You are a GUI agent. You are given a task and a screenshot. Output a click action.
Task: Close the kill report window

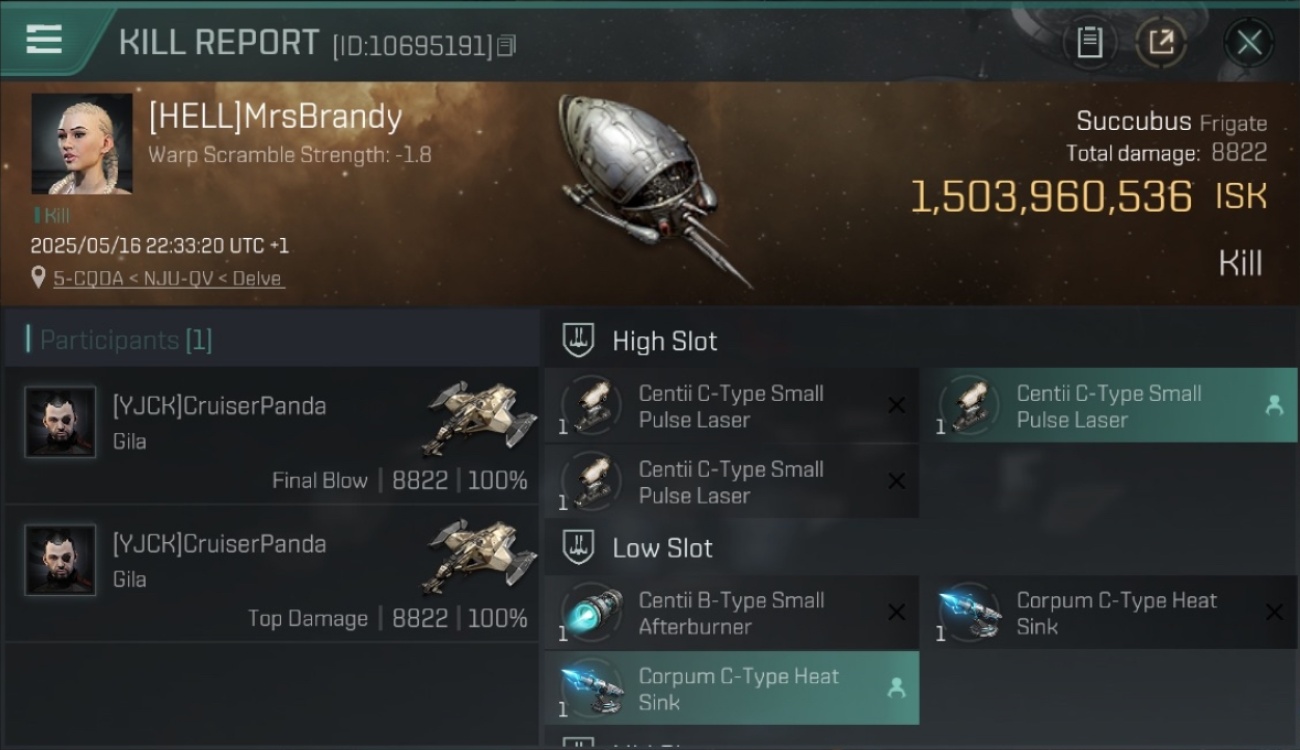point(1249,42)
